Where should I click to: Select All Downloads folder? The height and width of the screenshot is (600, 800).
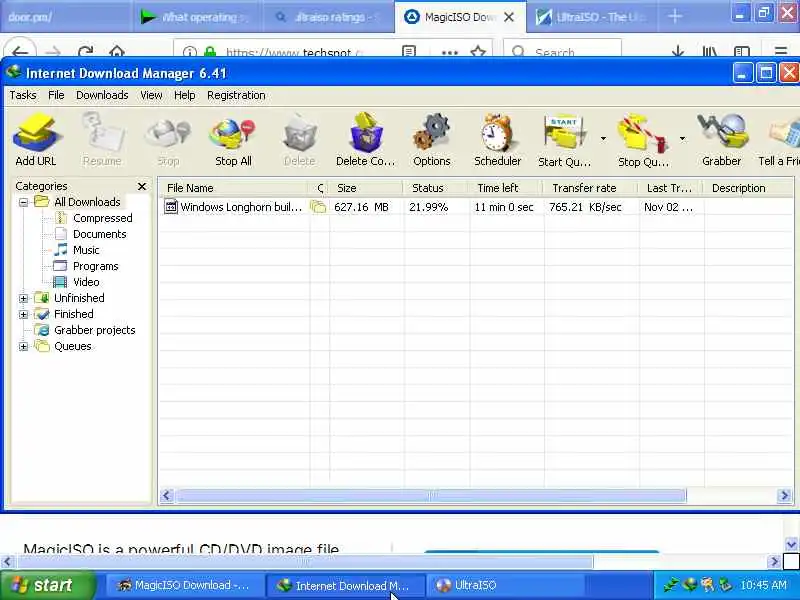[x=87, y=202]
